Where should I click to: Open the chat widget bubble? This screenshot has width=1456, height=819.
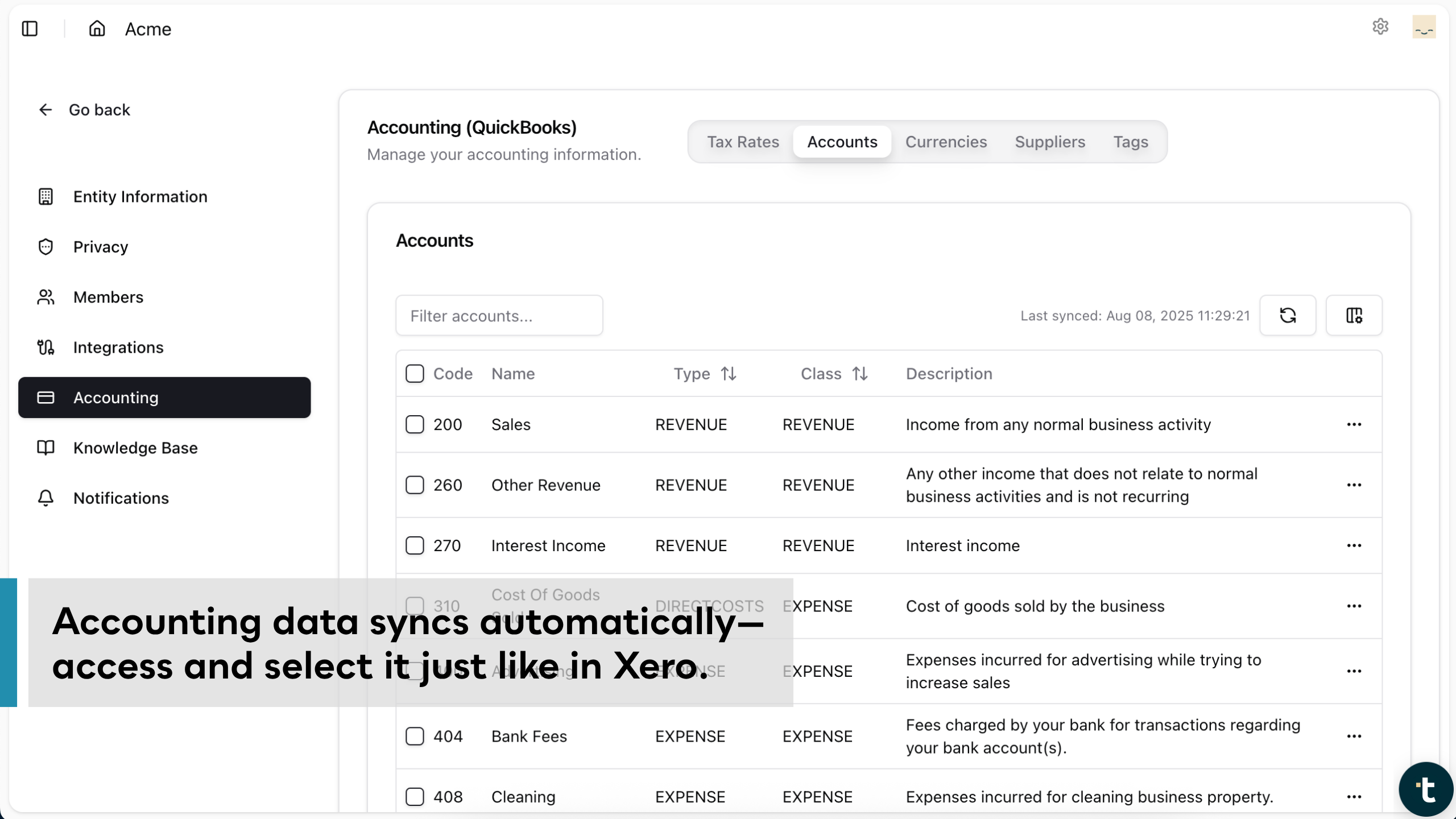coord(1426,789)
